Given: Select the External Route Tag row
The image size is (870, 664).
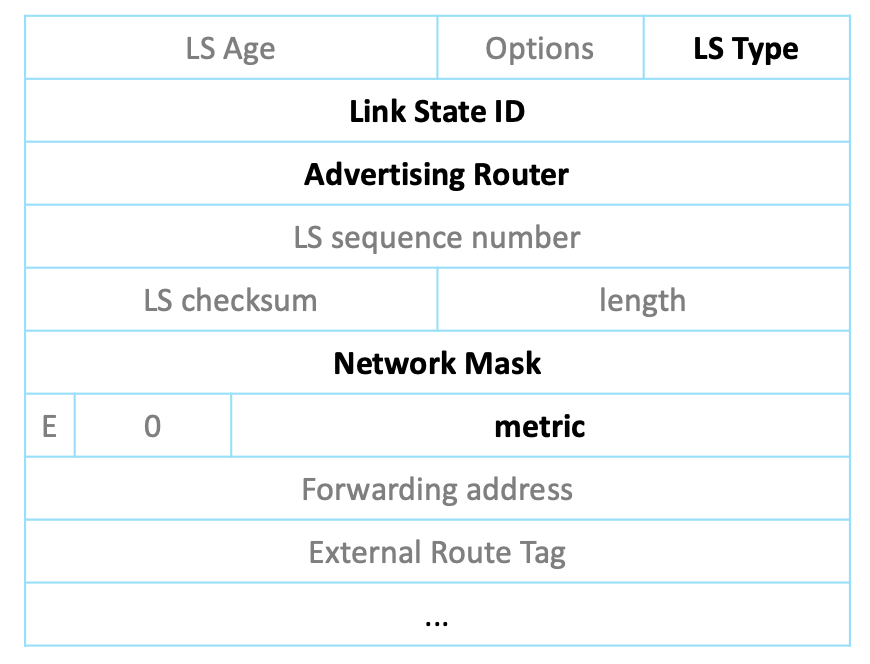Looking at the screenshot, I should click(437, 552).
